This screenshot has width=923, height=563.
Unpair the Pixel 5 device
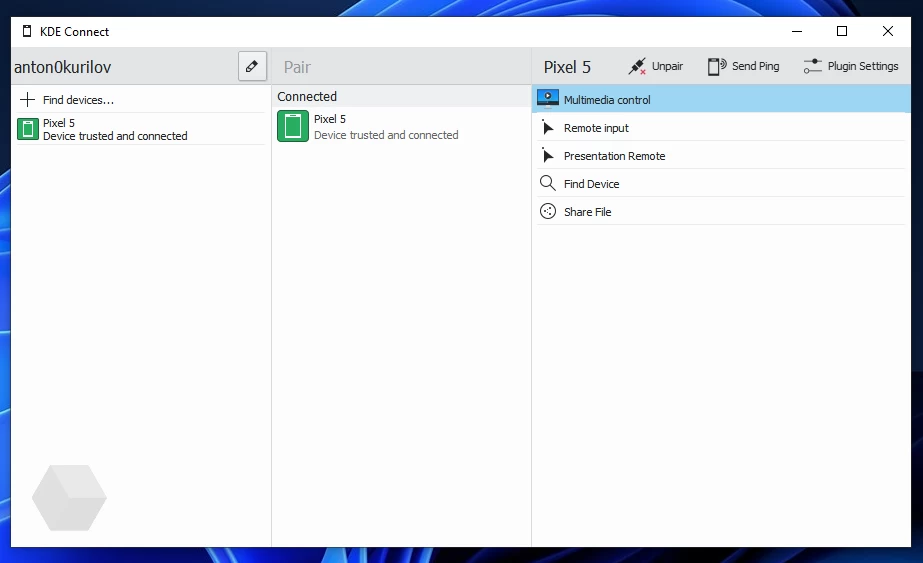(x=656, y=67)
